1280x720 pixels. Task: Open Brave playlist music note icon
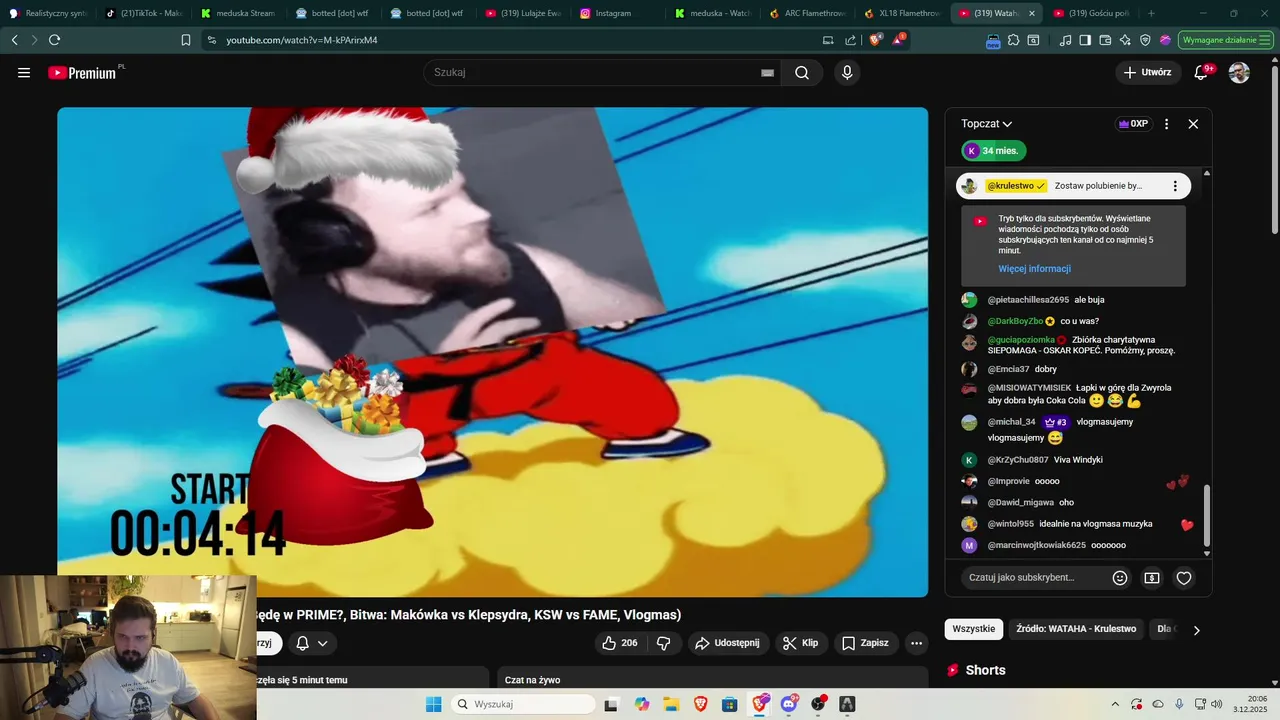pos(1065,40)
